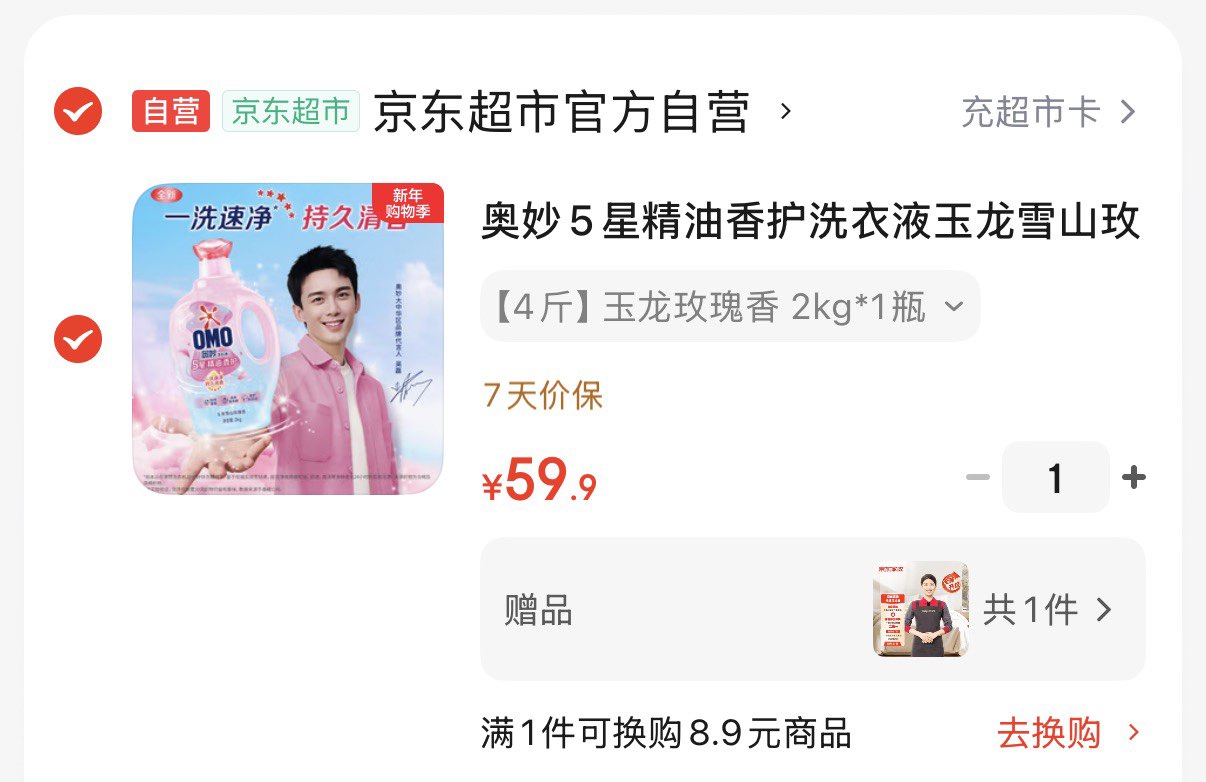Decrease quantity with the minus button
This screenshot has height=782, width=1206.
[x=977, y=477]
